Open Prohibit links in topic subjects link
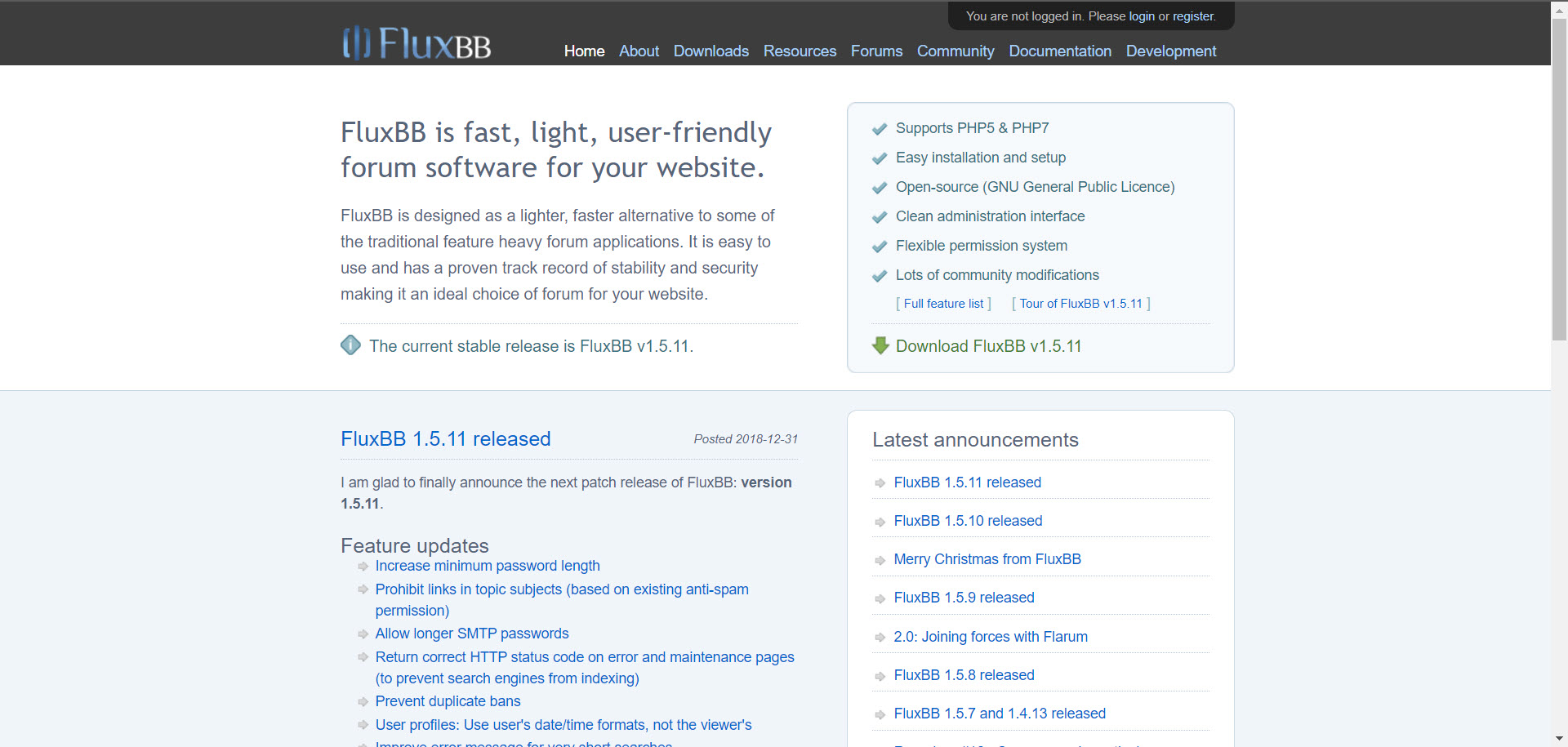 pos(562,600)
